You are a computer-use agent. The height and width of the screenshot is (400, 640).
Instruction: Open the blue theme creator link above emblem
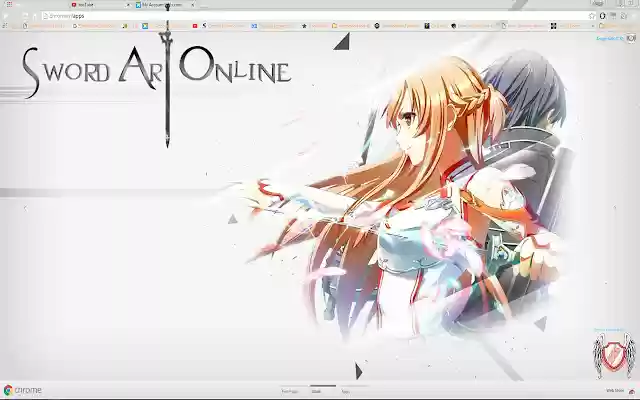point(609,329)
